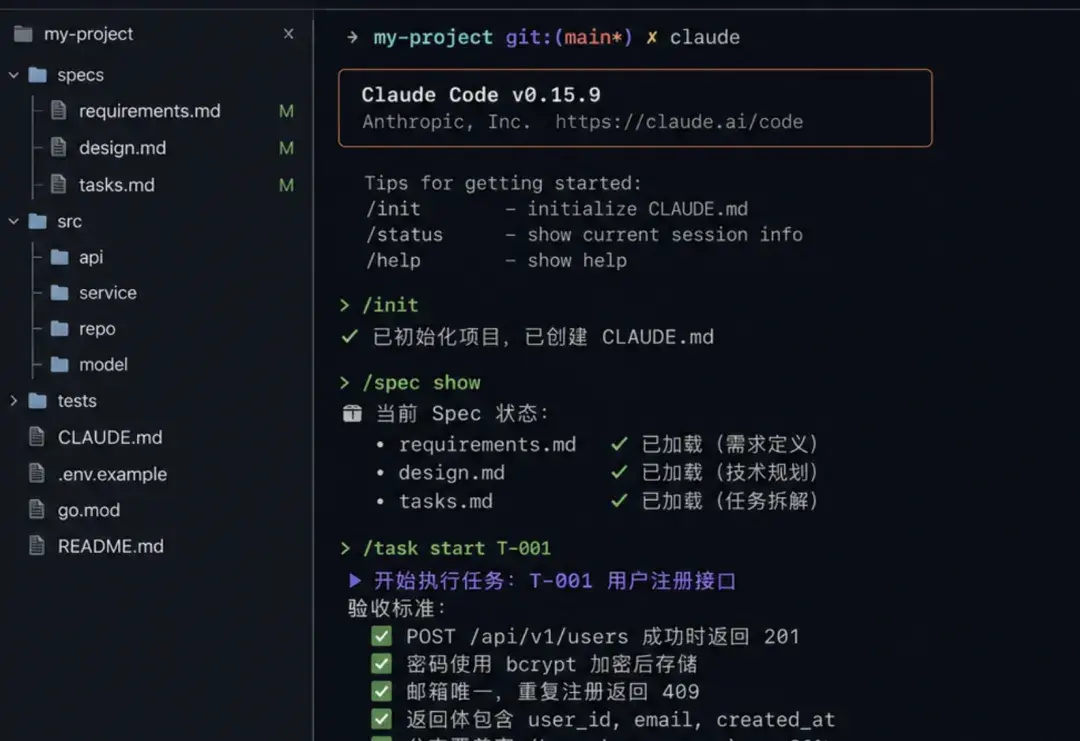Expand the tests folder chevron
The image size is (1080, 741).
point(14,400)
